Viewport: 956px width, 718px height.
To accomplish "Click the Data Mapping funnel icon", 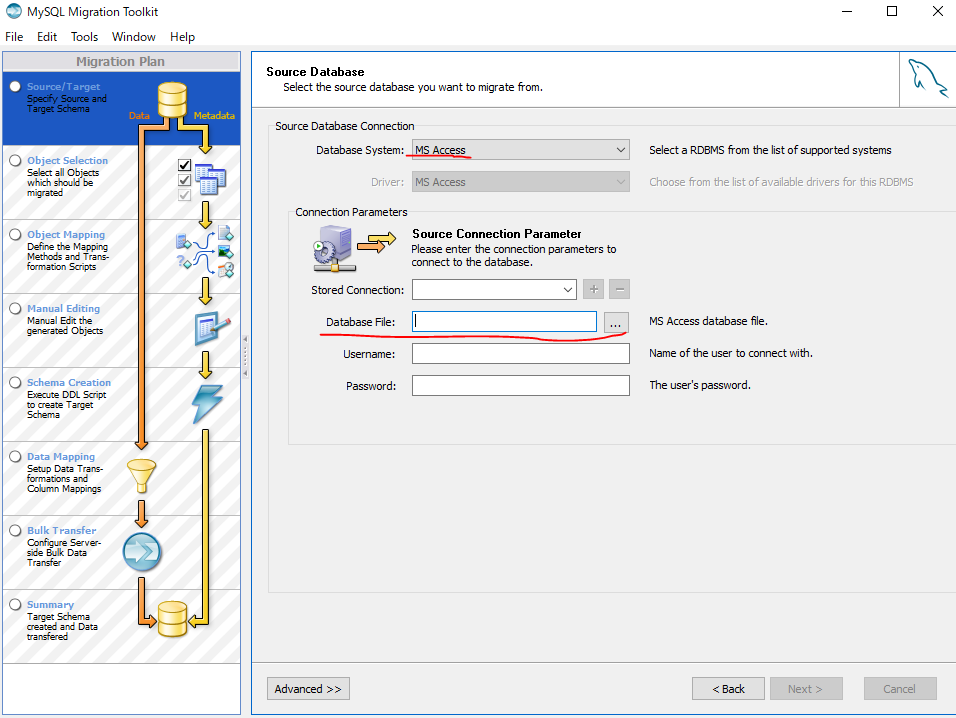I will (141, 476).
